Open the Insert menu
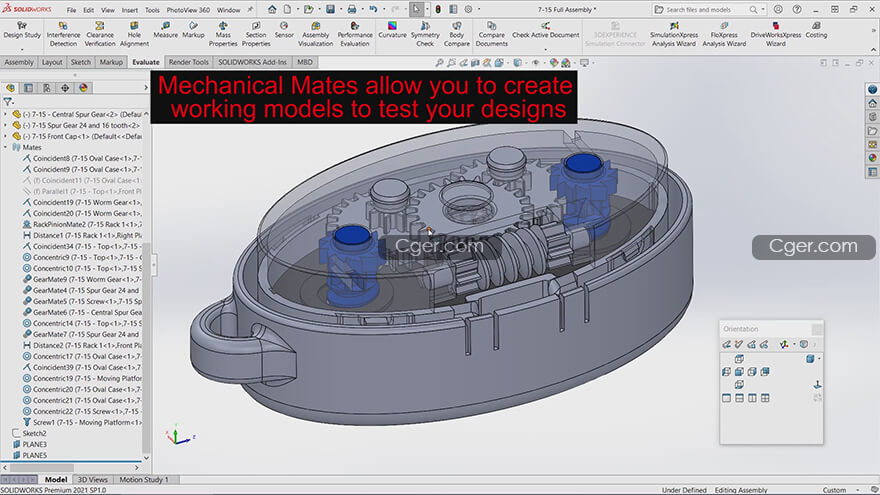 pyautogui.click(x=130, y=10)
